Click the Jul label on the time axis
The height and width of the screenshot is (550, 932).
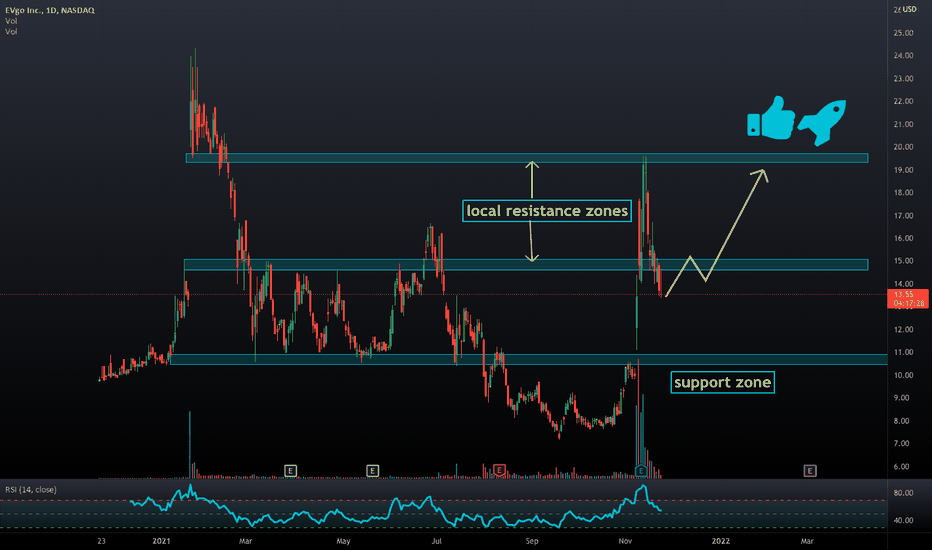click(437, 540)
